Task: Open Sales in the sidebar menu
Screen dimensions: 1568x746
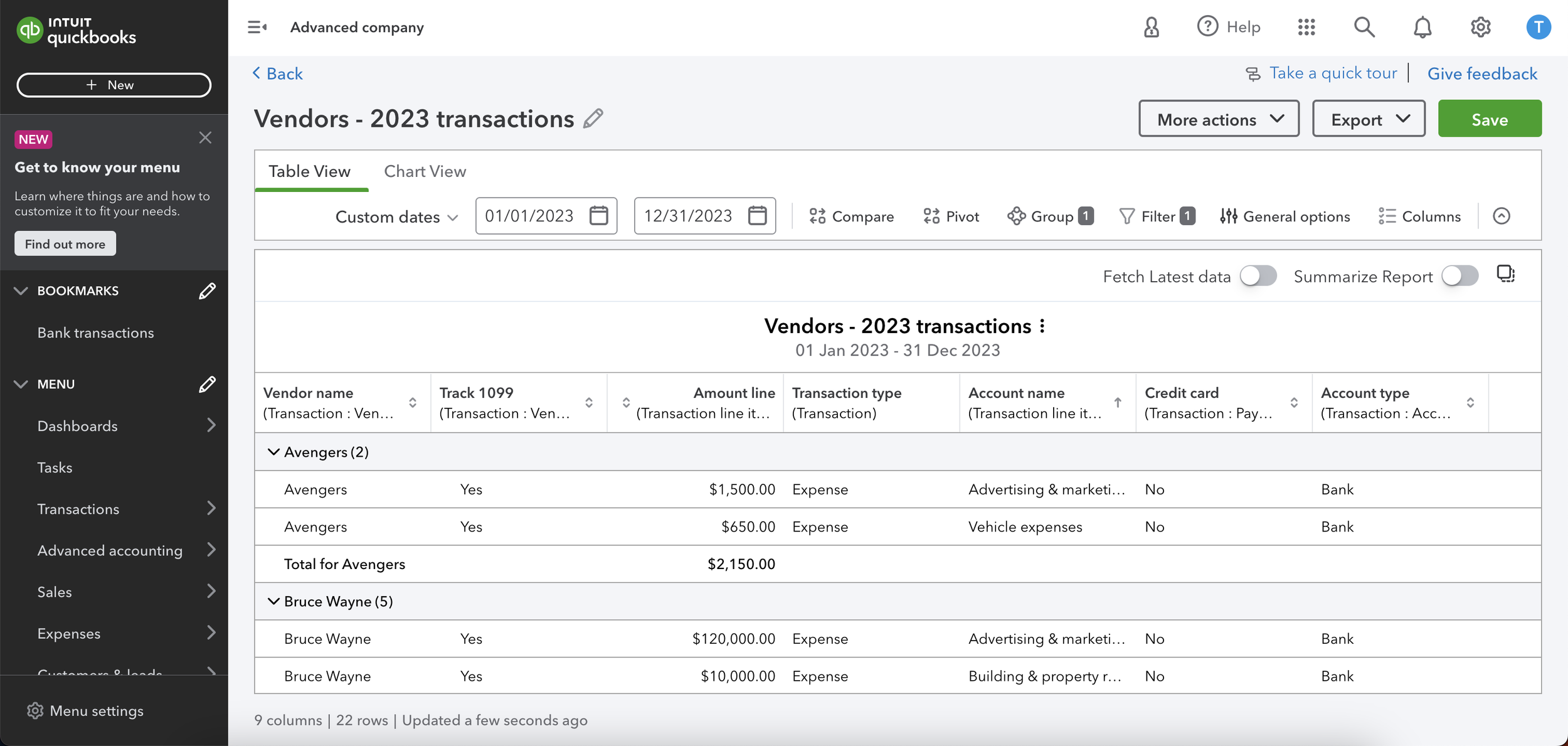Action: (55, 592)
